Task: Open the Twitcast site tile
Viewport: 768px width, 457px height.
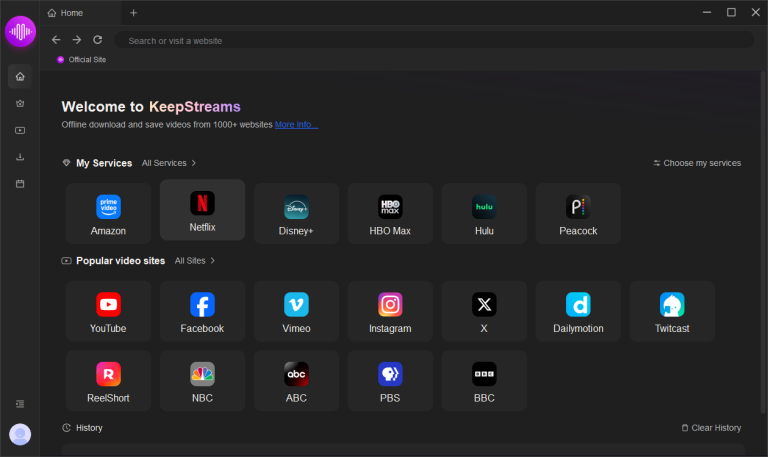Action: click(x=672, y=311)
